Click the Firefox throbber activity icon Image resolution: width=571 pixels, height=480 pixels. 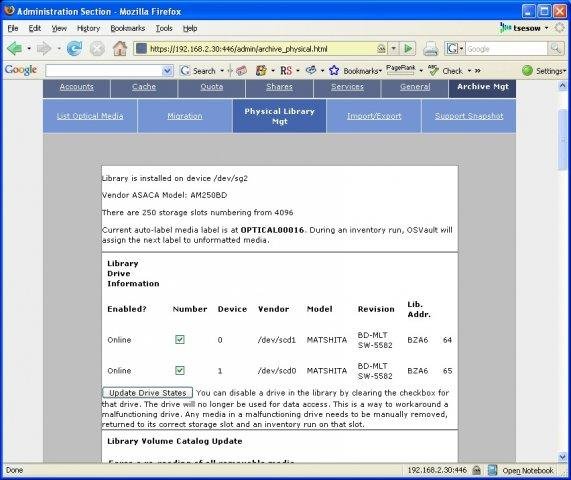coord(560,28)
